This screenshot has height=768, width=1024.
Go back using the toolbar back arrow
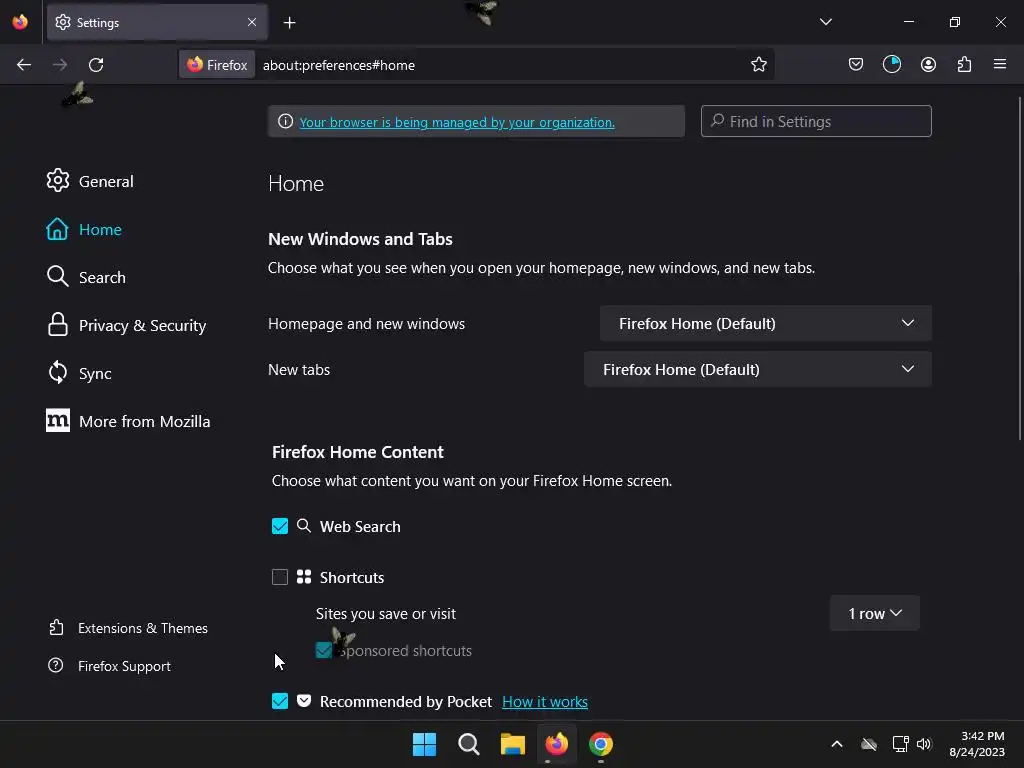(x=24, y=65)
